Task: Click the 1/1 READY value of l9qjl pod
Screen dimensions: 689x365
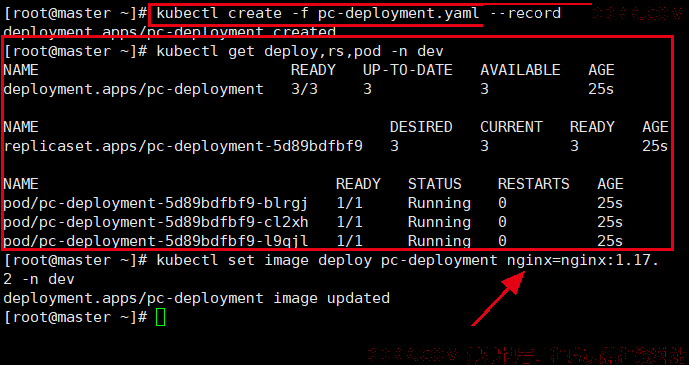Action: tap(349, 241)
